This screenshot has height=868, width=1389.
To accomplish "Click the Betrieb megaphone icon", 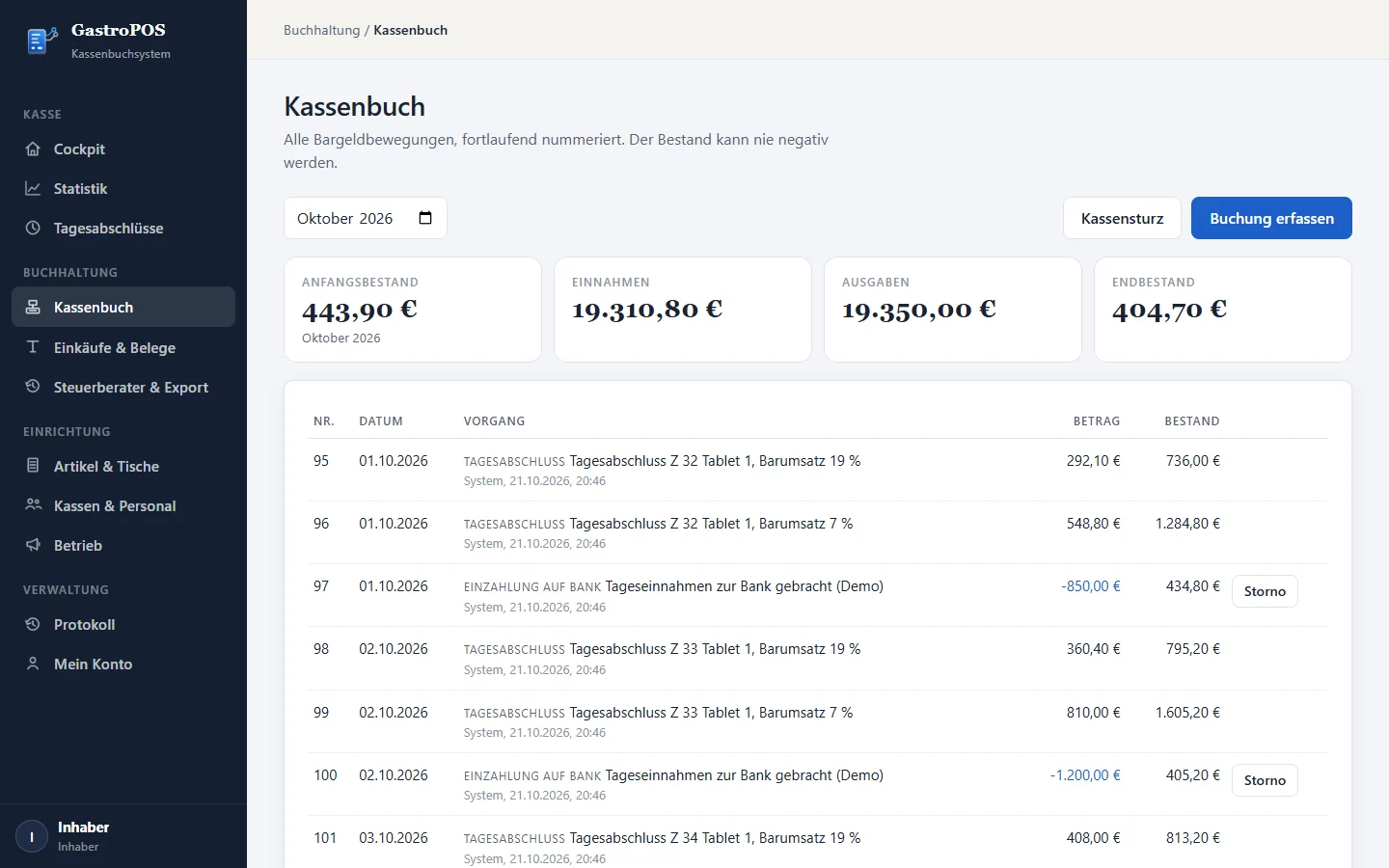I will (33, 545).
